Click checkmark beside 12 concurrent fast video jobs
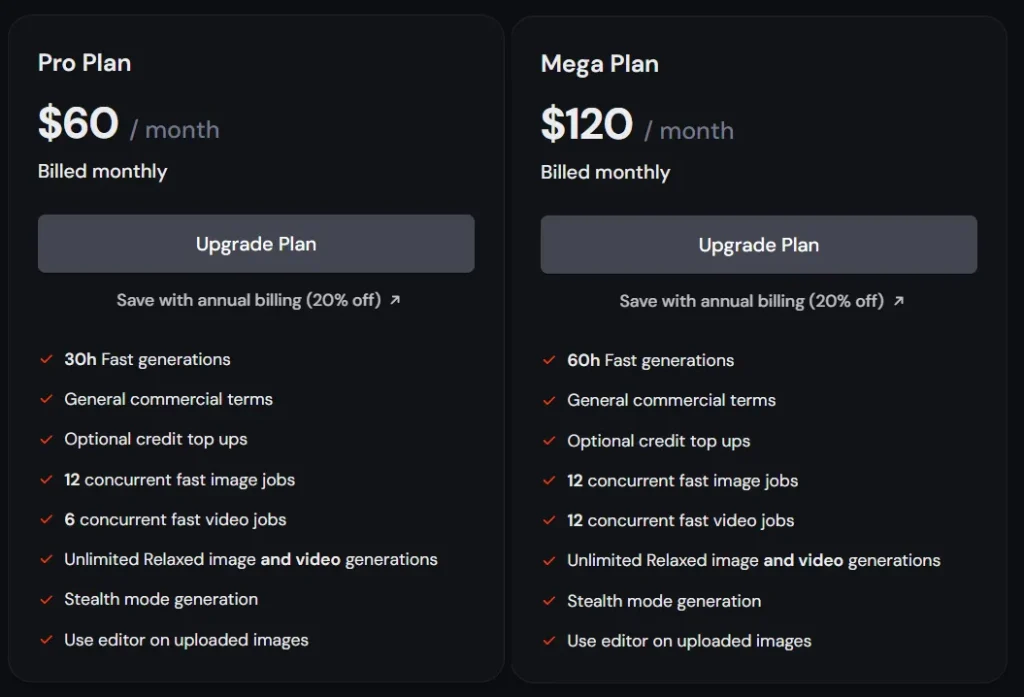The height and width of the screenshot is (697, 1024). coord(549,521)
